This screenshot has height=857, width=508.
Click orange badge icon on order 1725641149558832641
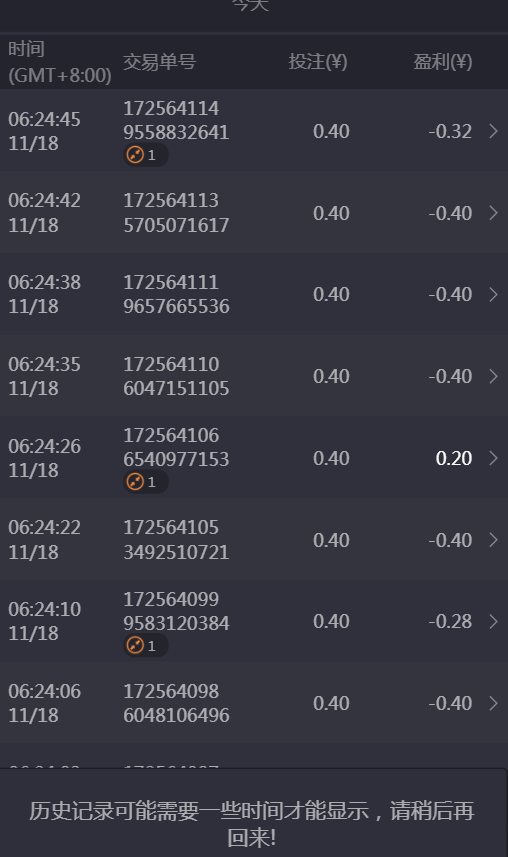click(135, 155)
